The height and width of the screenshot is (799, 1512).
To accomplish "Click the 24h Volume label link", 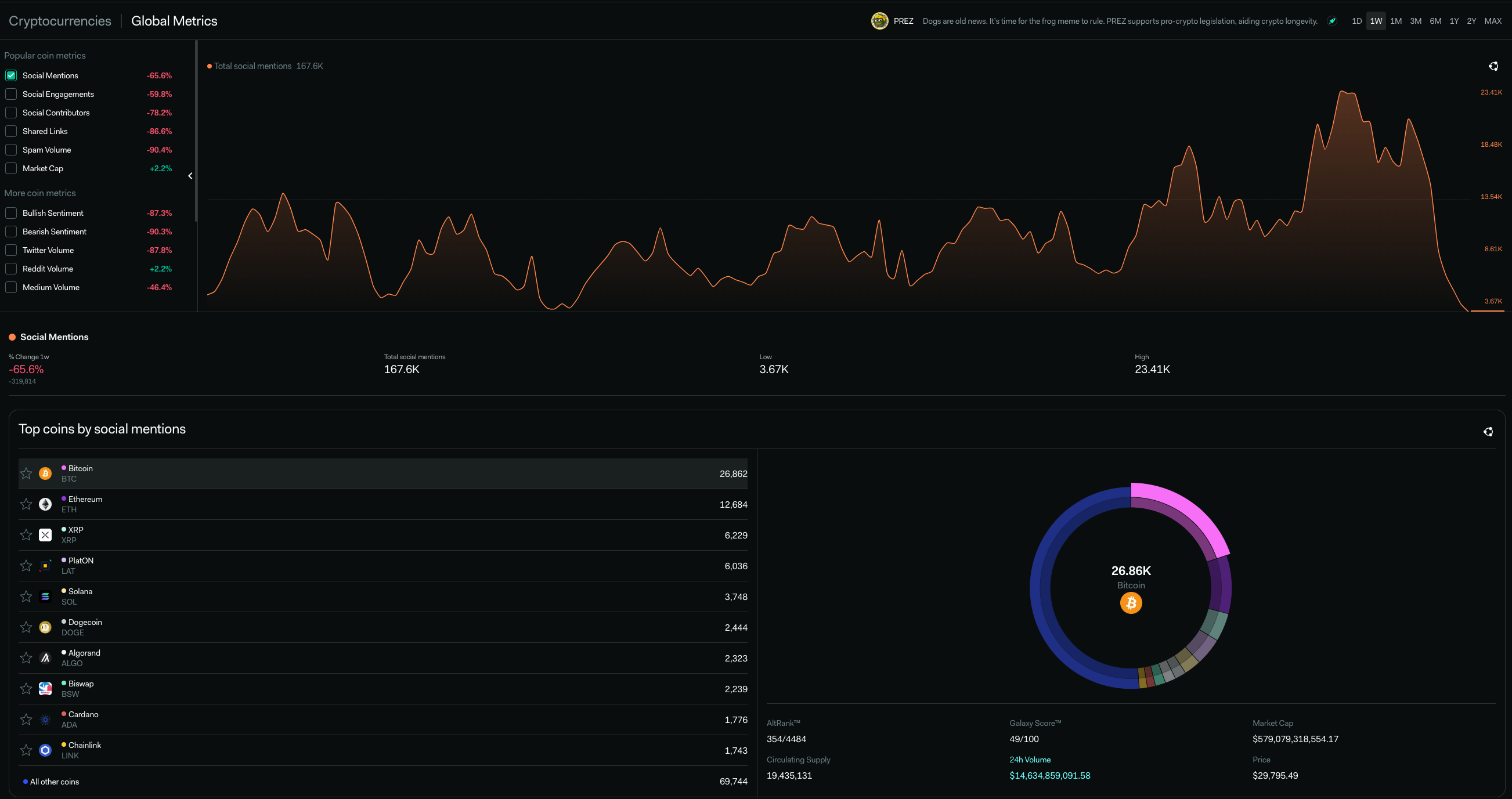I will pyautogui.click(x=1030, y=760).
